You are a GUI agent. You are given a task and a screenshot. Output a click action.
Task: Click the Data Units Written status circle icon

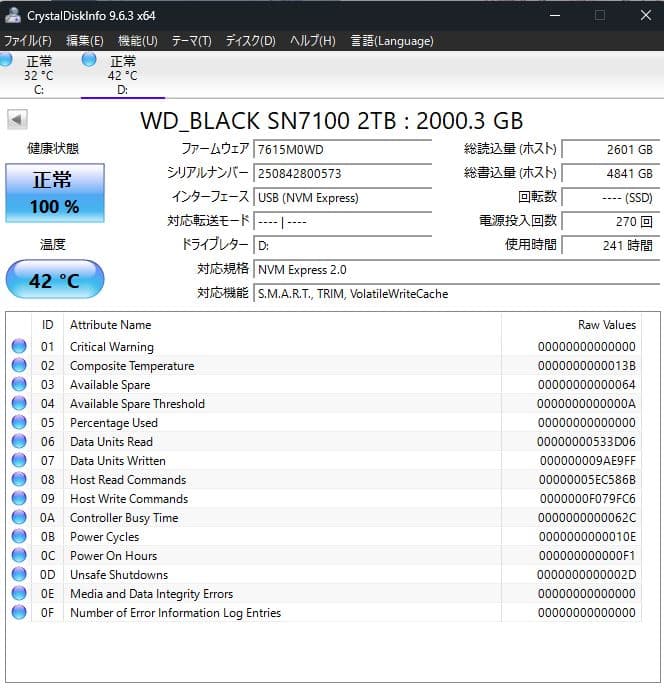click(19, 460)
